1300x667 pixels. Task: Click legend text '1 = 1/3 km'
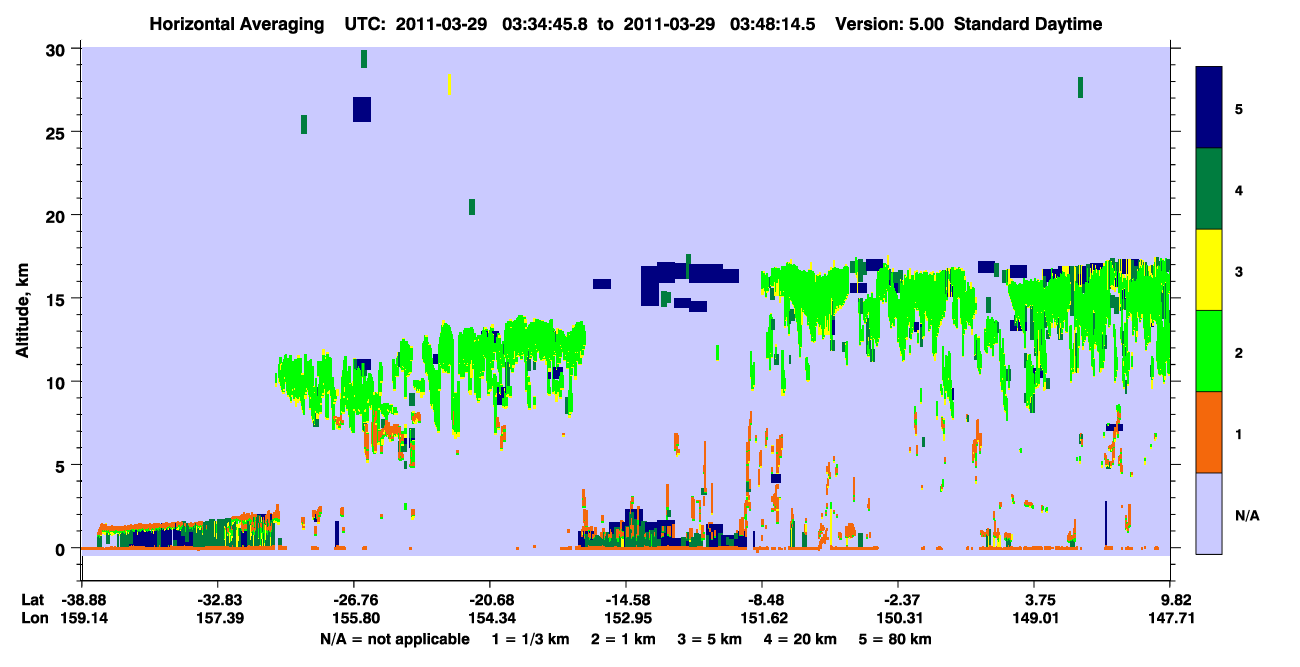click(x=531, y=639)
